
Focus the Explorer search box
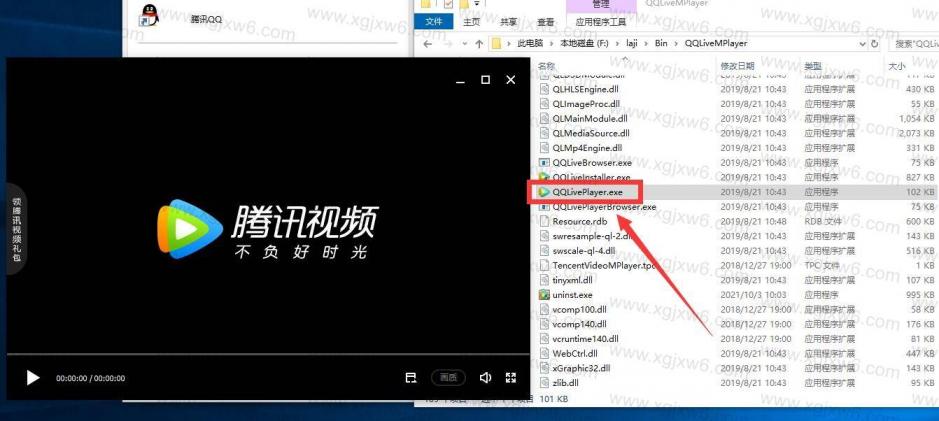[x=914, y=44]
